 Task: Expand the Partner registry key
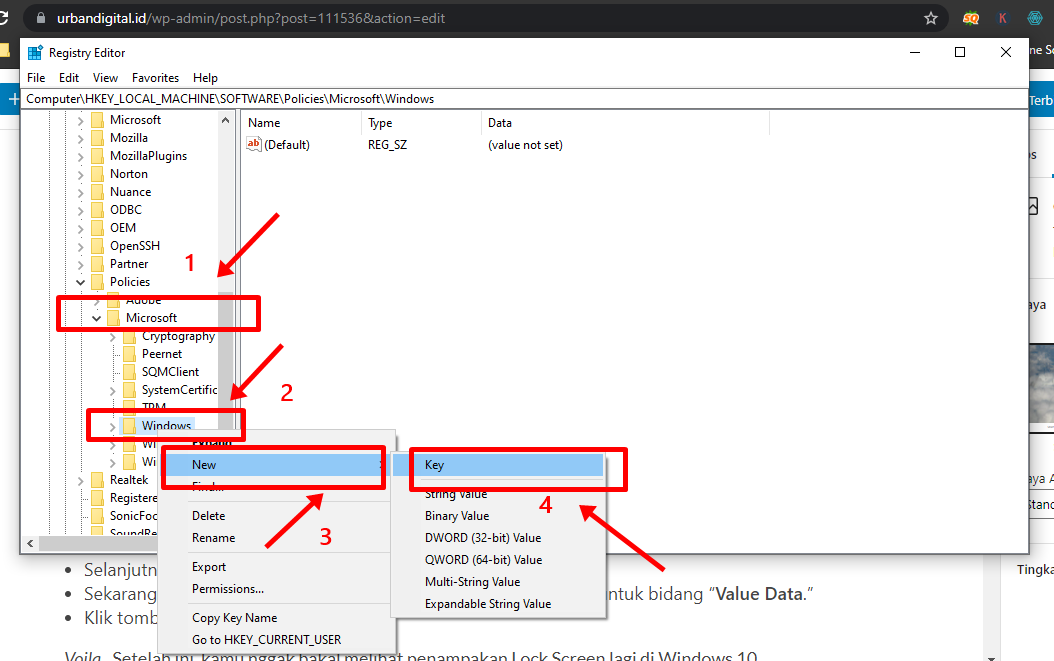point(81,265)
